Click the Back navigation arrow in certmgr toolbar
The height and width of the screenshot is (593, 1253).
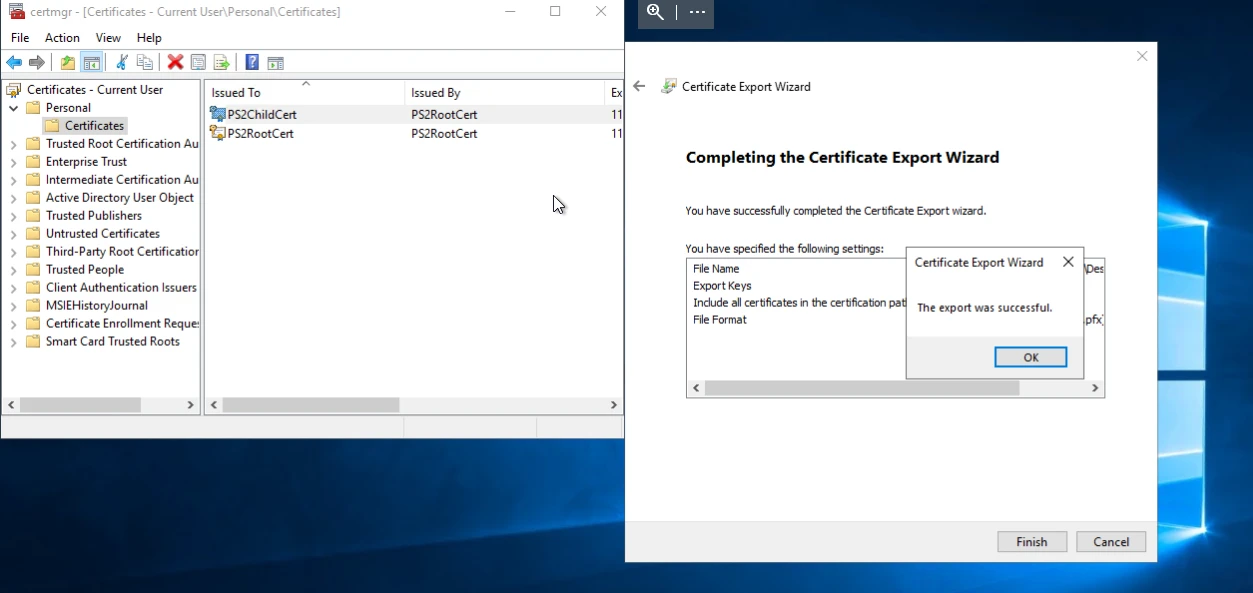pyautogui.click(x=14, y=62)
